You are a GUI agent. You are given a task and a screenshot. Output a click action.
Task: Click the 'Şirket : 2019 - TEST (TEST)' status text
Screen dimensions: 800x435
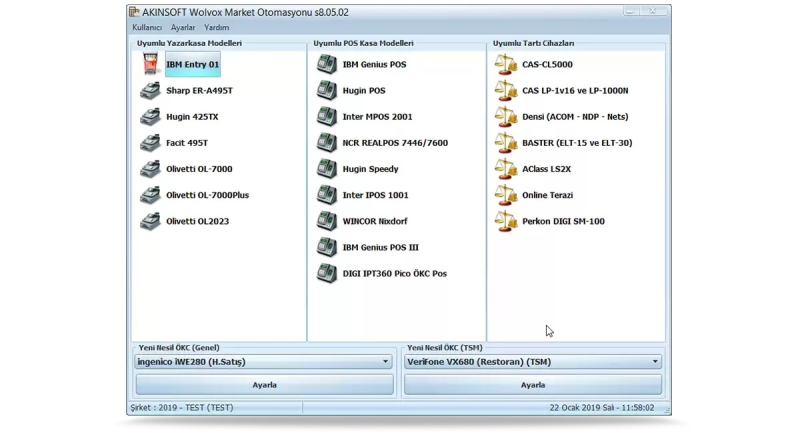click(x=182, y=407)
